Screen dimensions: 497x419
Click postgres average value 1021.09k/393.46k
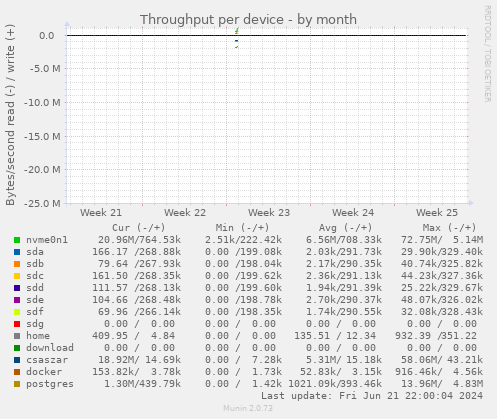(x=335, y=384)
